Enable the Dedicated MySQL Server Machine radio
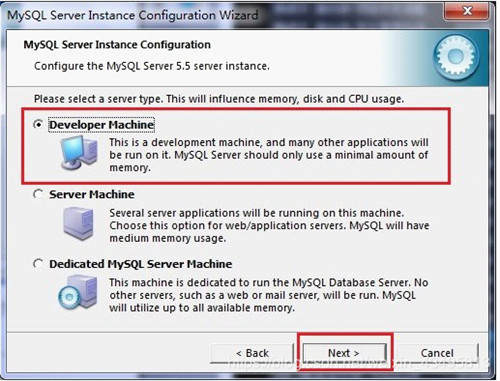The image size is (500, 381). click(38, 264)
